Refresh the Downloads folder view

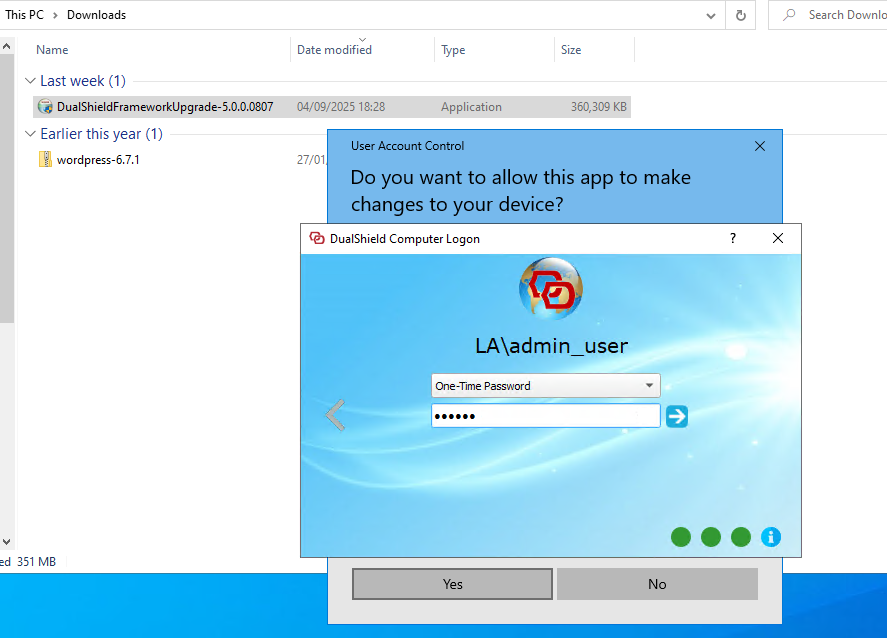pos(740,15)
